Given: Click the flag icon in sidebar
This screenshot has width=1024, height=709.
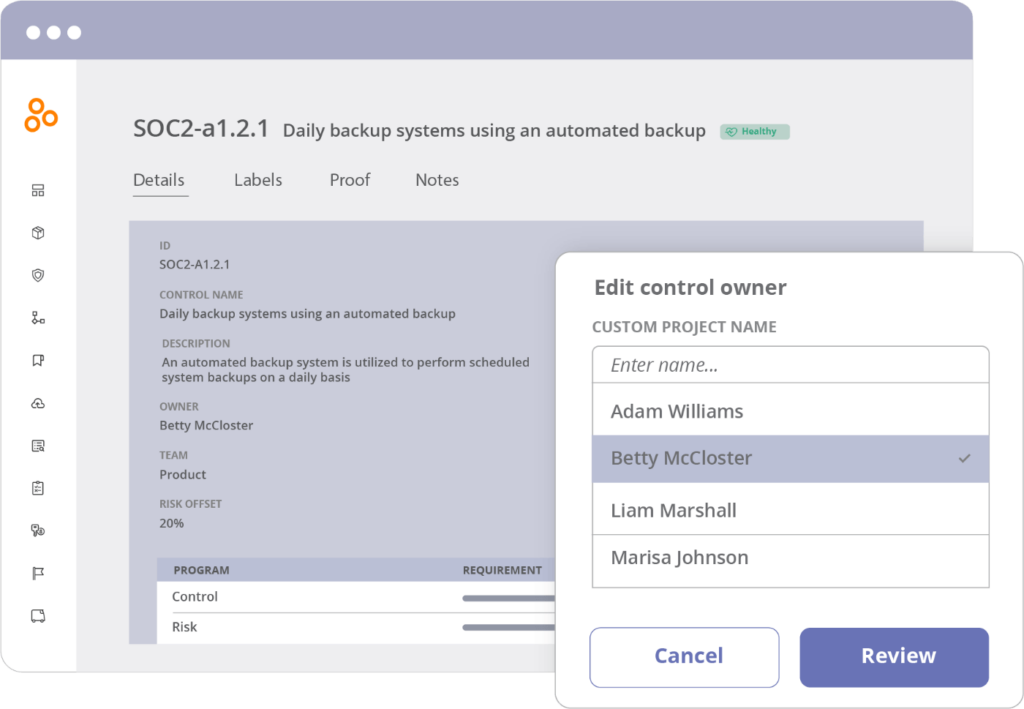Looking at the screenshot, I should point(38,573).
